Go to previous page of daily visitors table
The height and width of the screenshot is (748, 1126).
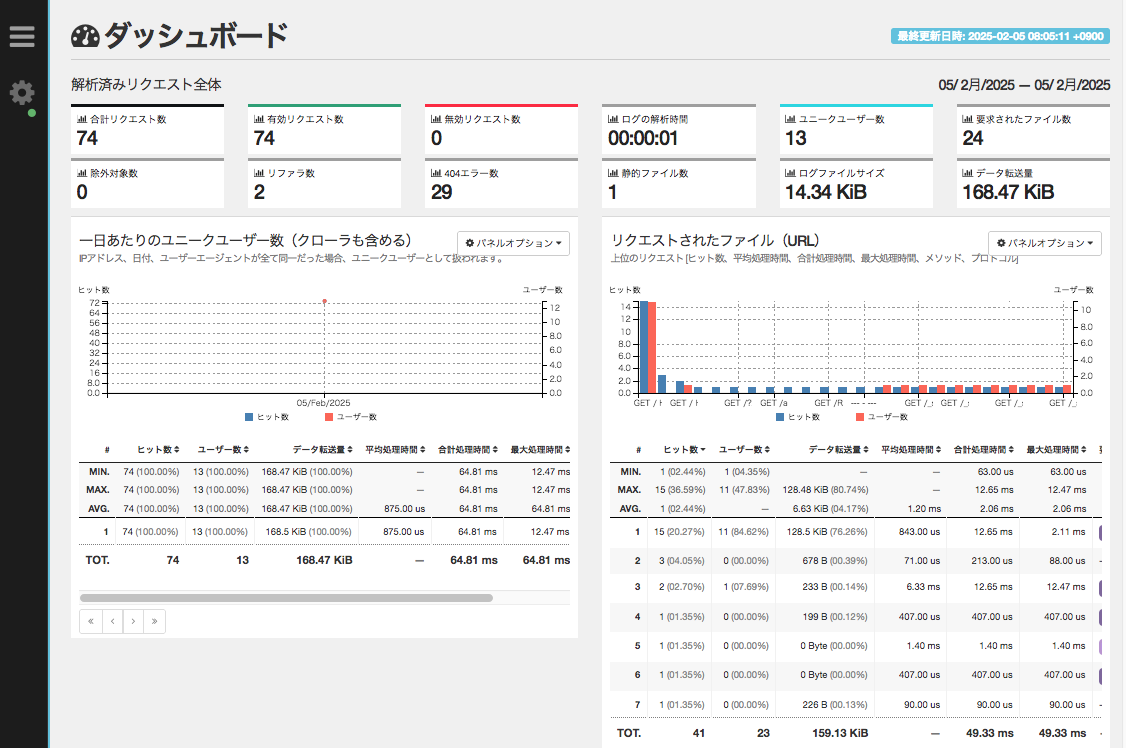coord(112,621)
